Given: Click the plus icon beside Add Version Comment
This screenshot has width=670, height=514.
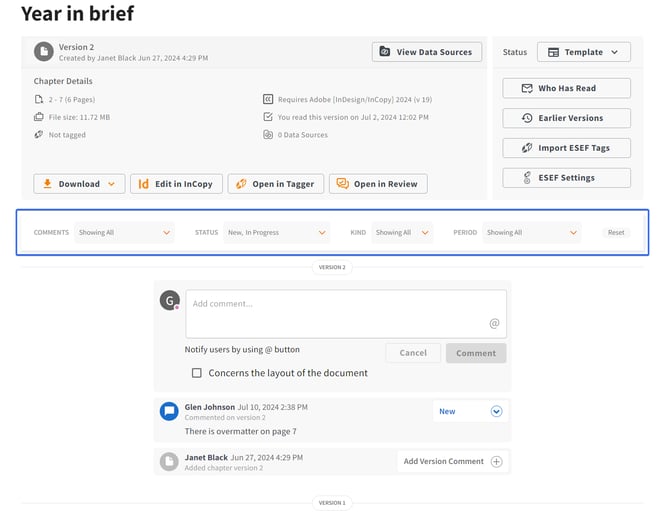Looking at the screenshot, I should pyautogui.click(x=497, y=461).
